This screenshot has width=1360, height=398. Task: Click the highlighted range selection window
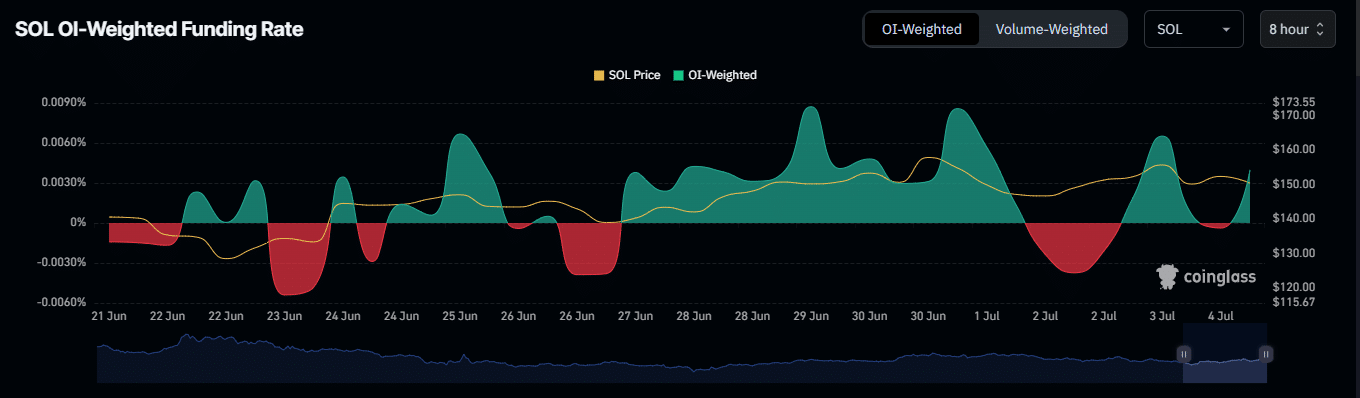1225,353
